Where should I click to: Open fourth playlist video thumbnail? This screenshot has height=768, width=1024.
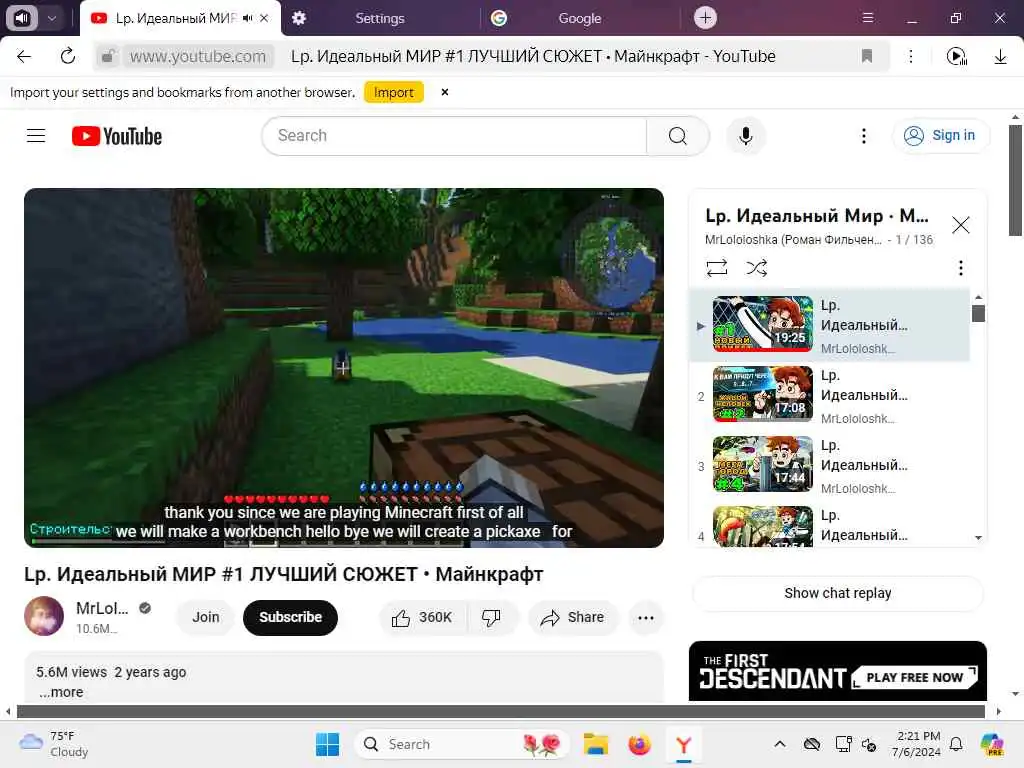click(x=763, y=526)
